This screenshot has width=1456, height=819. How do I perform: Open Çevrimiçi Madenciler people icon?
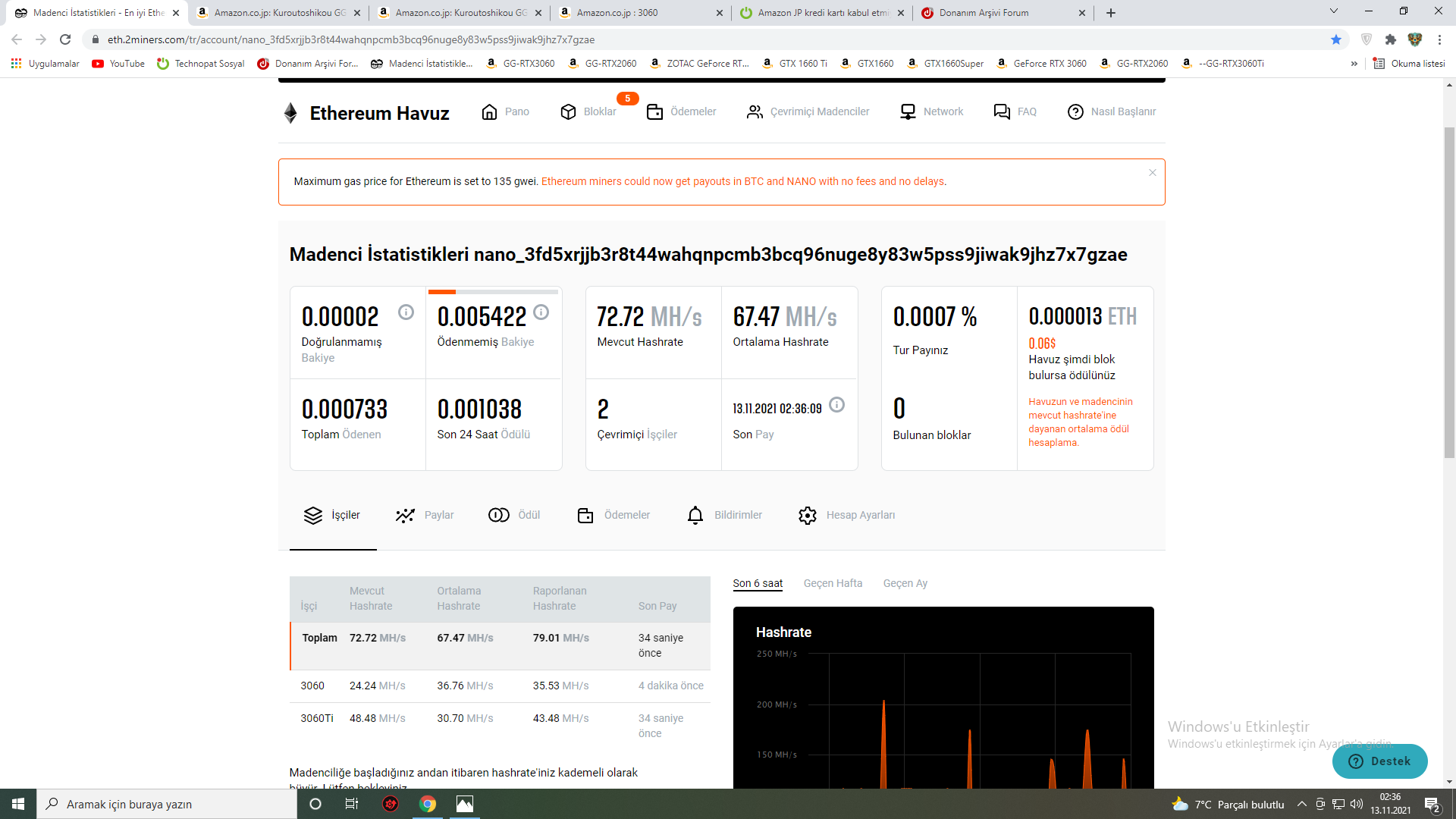[x=755, y=112]
